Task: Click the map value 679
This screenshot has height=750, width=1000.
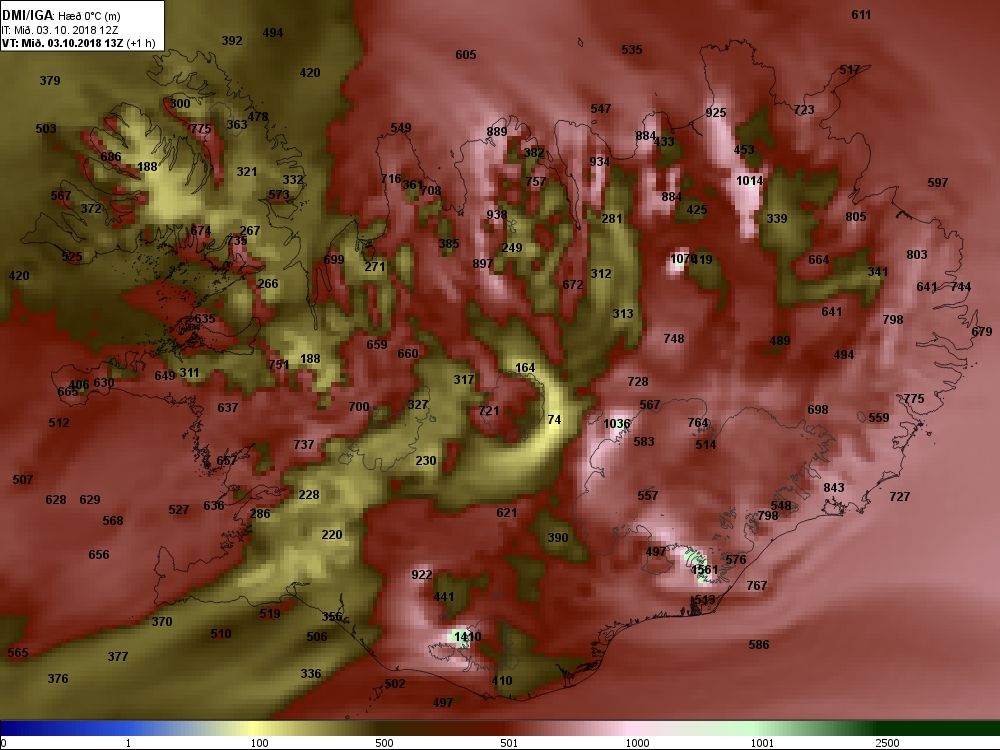Action: point(982,331)
